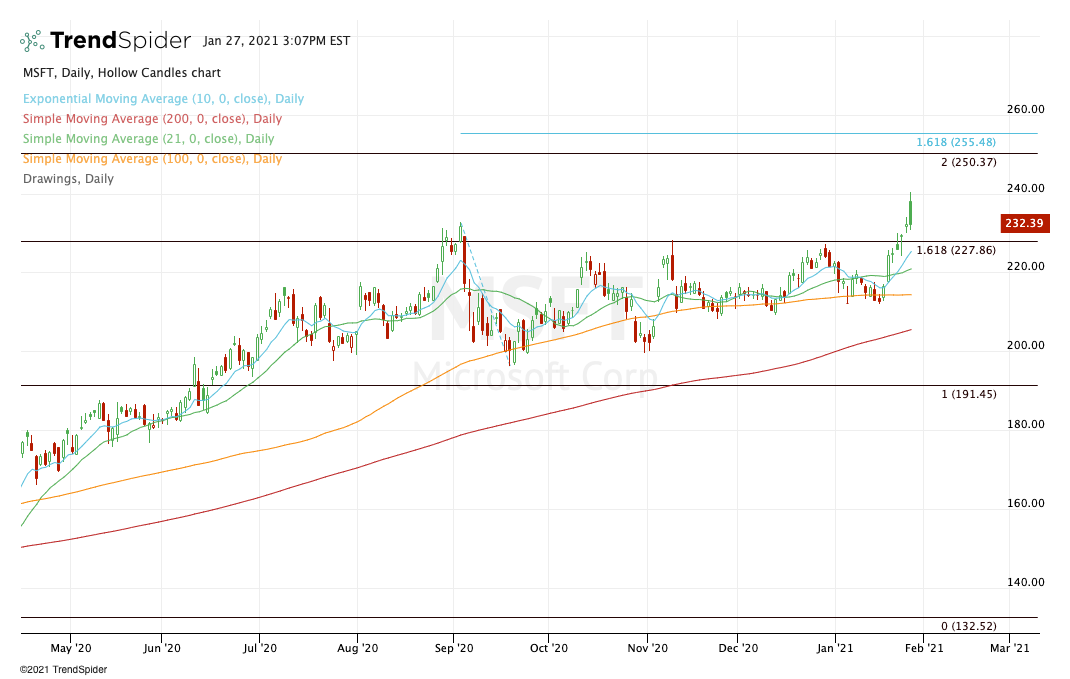
Task: Click the Dec '20 date axis label
Action: (738, 648)
